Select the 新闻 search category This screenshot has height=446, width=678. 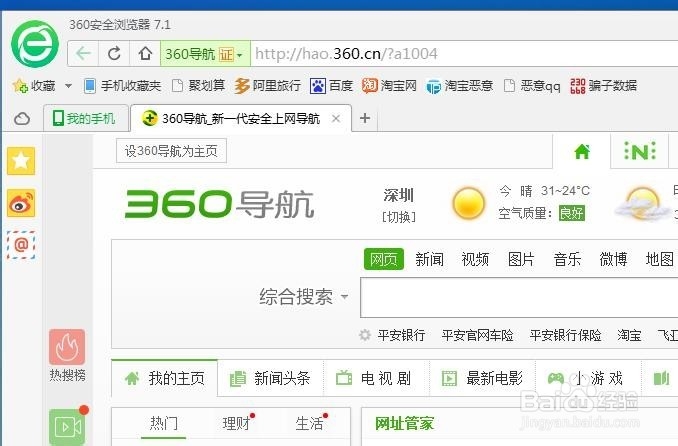click(429, 259)
